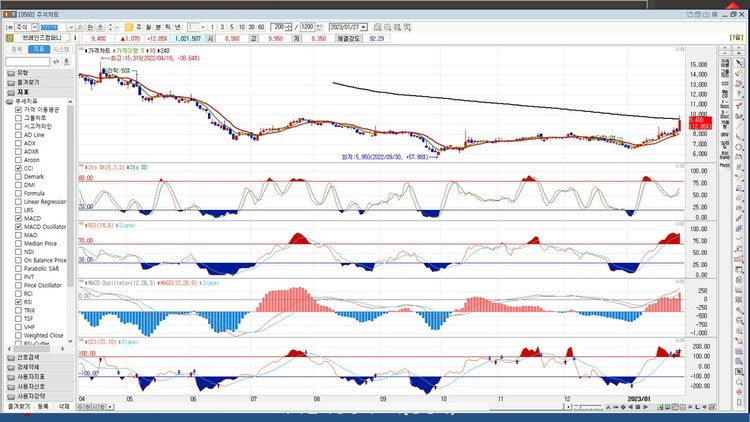750x422 pixels.
Task: Choose the 10 interval button
Action: point(242,27)
